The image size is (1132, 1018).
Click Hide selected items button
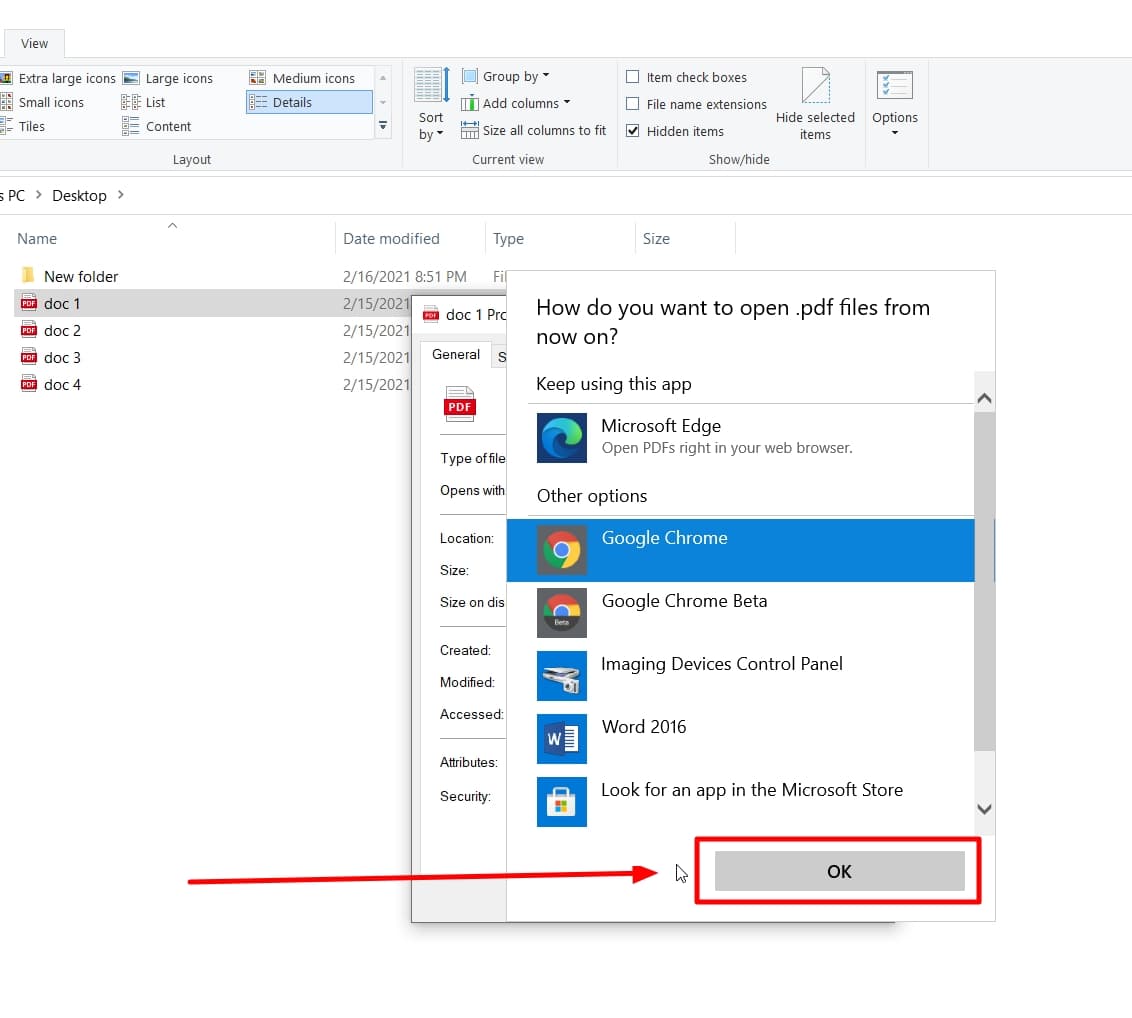[x=816, y=104]
